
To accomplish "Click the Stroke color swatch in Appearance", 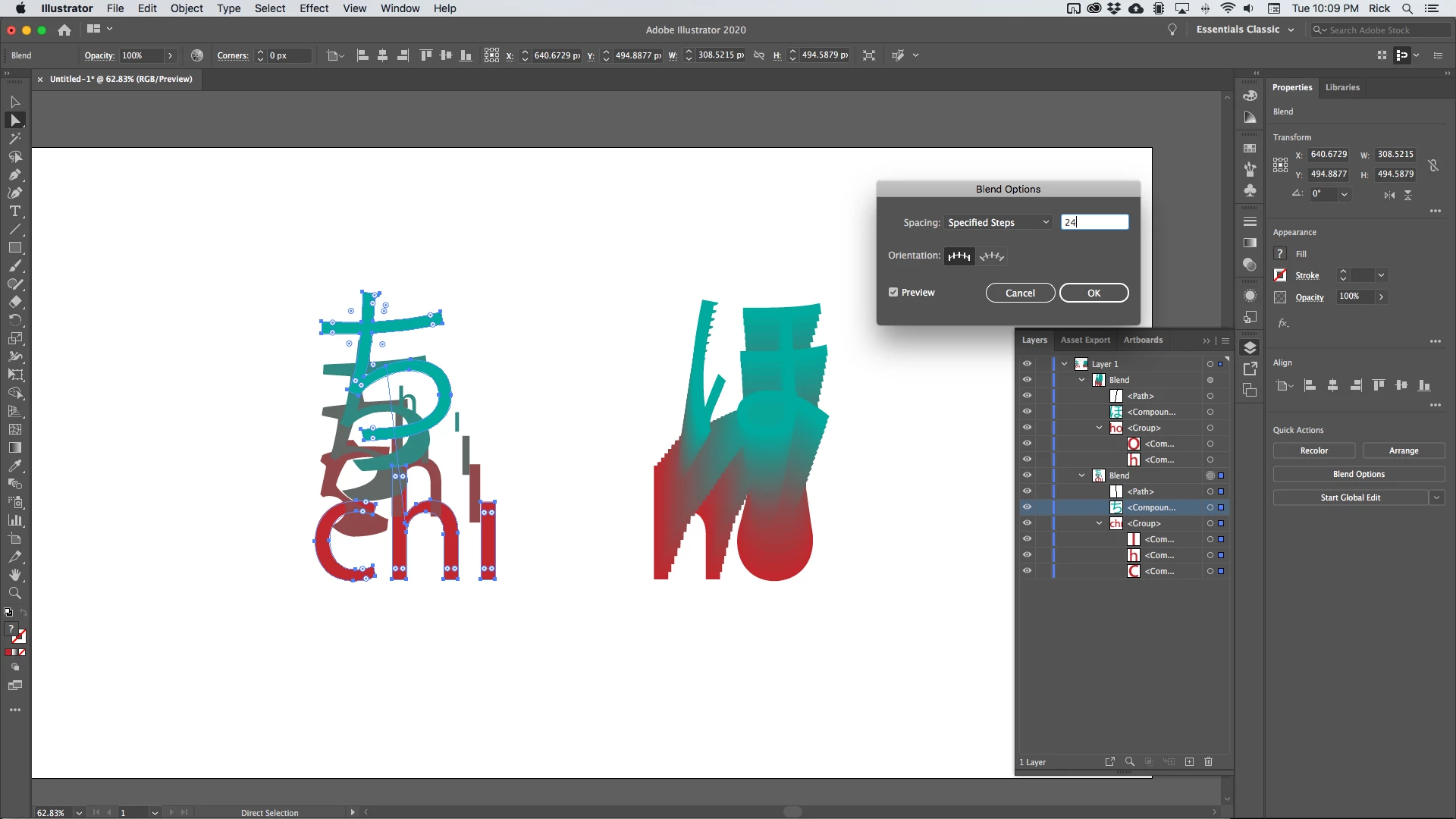I will click(1280, 275).
